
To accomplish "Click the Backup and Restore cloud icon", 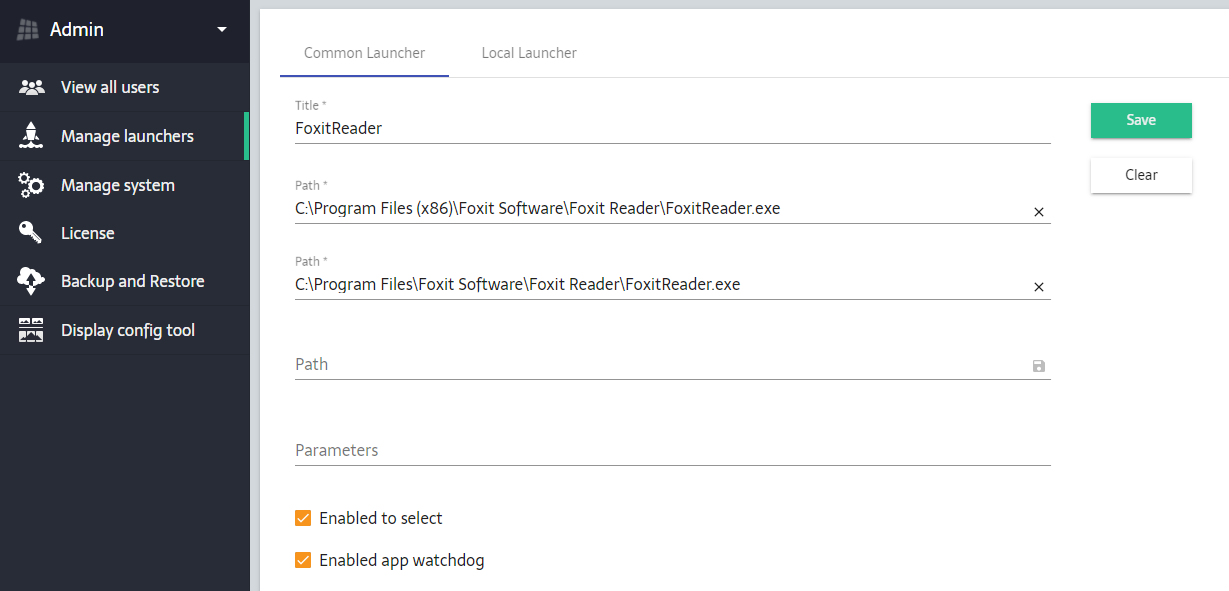I will pyautogui.click(x=32, y=282).
